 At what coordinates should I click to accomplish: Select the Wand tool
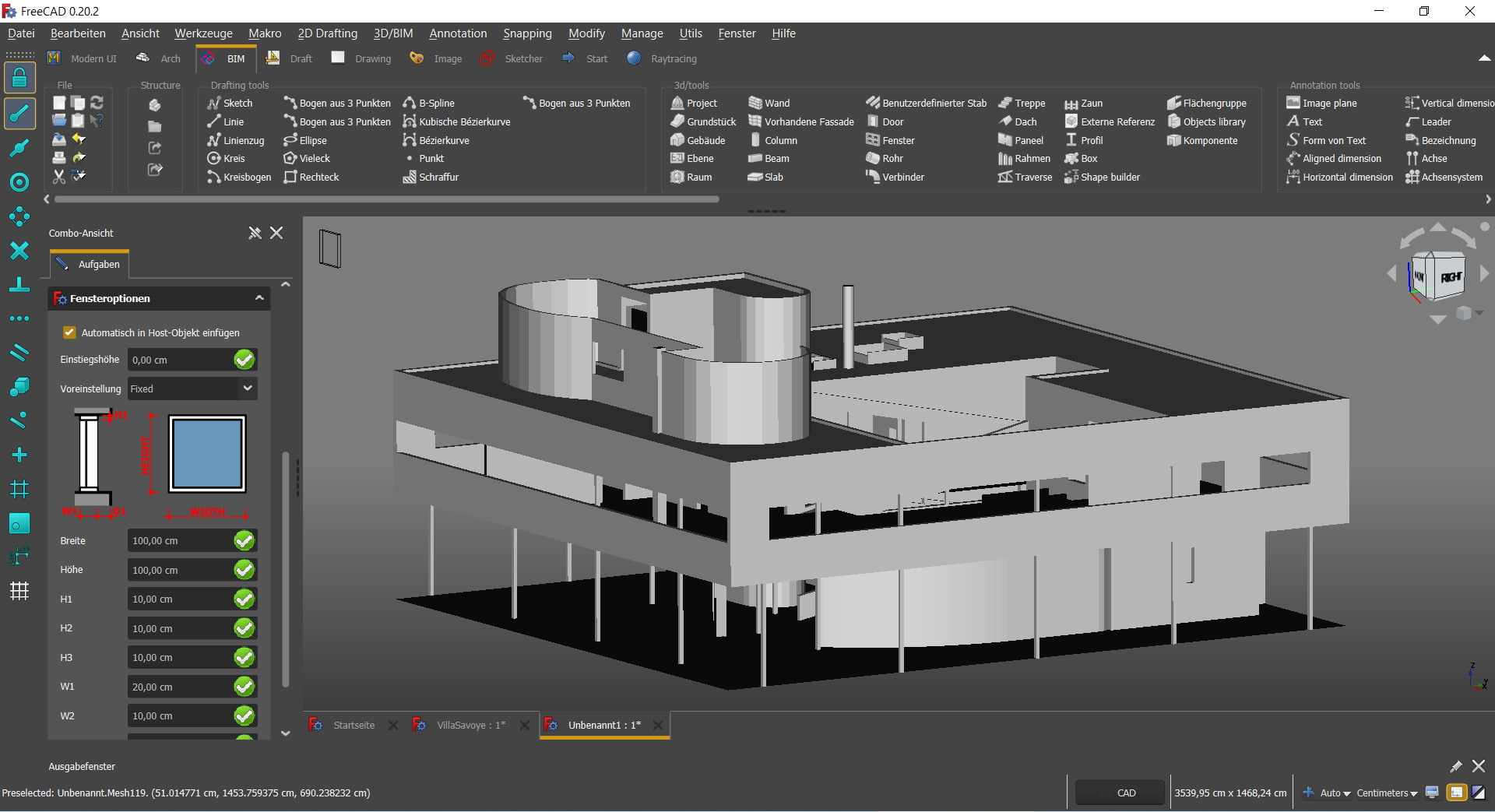point(769,103)
